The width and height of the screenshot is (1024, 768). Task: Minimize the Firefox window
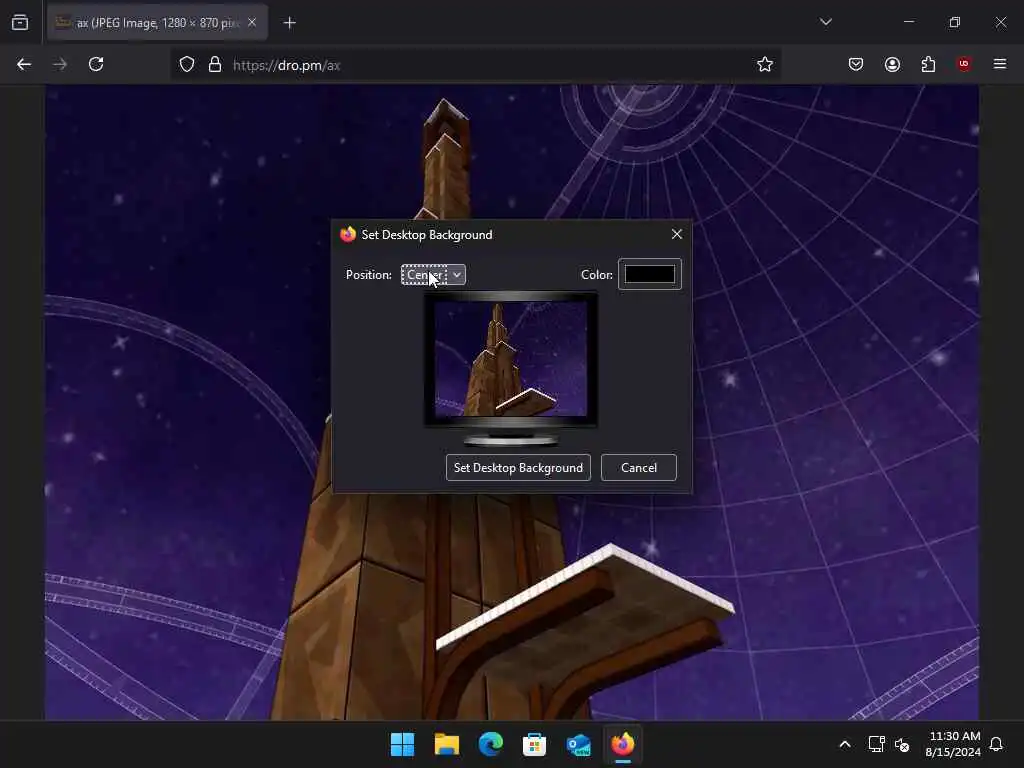[x=908, y=22]
